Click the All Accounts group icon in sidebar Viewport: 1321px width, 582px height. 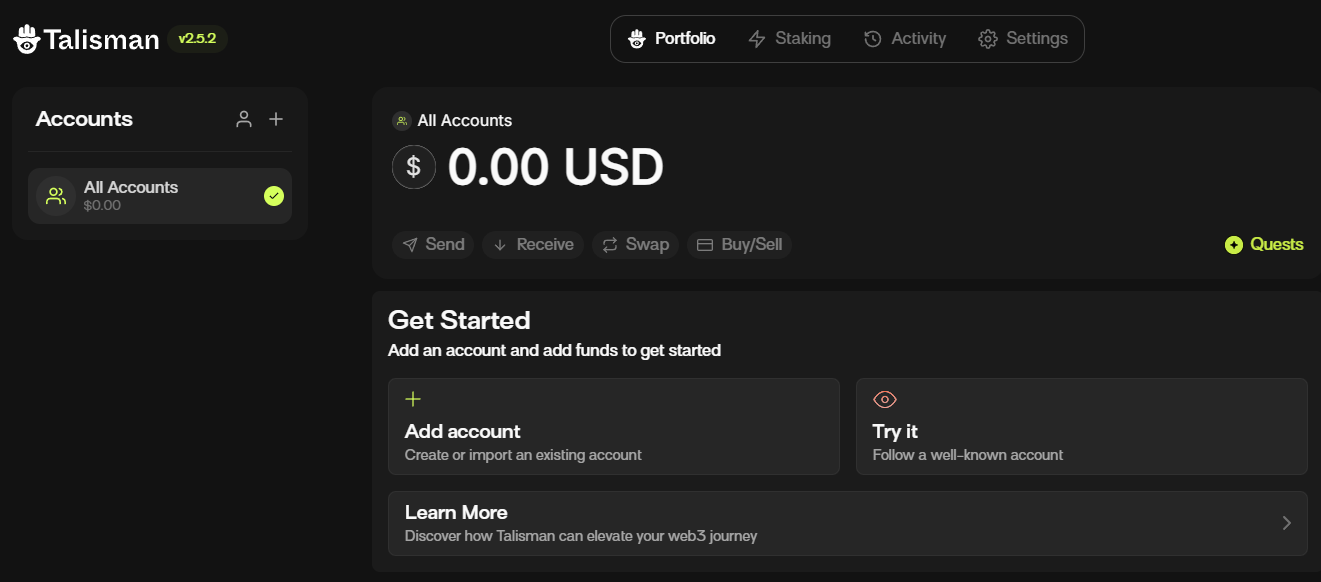(56, 196)
